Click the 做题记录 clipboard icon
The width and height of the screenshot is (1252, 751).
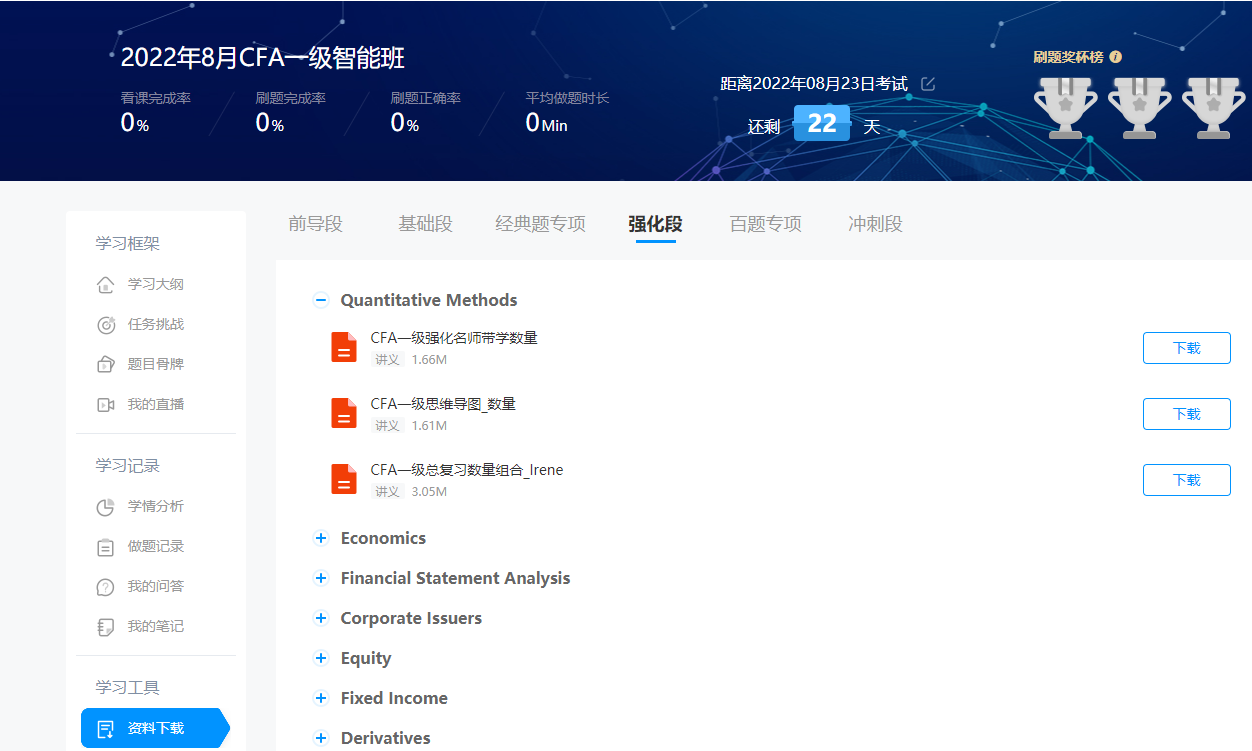(106, 547)
